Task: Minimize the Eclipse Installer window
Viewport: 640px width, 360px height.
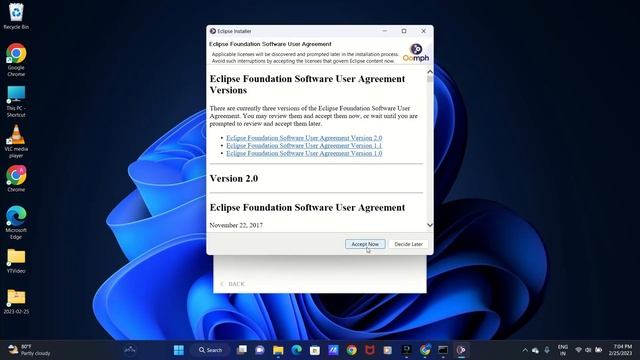Action: [384, 31]
